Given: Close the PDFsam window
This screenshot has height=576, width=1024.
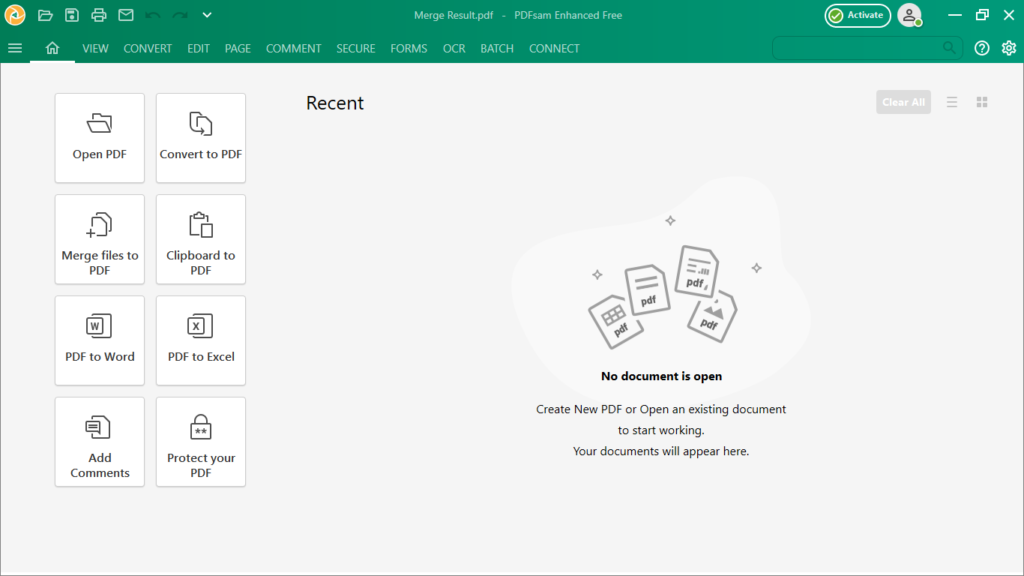Looking at the screenshot, I should (x=1009, y=15).
